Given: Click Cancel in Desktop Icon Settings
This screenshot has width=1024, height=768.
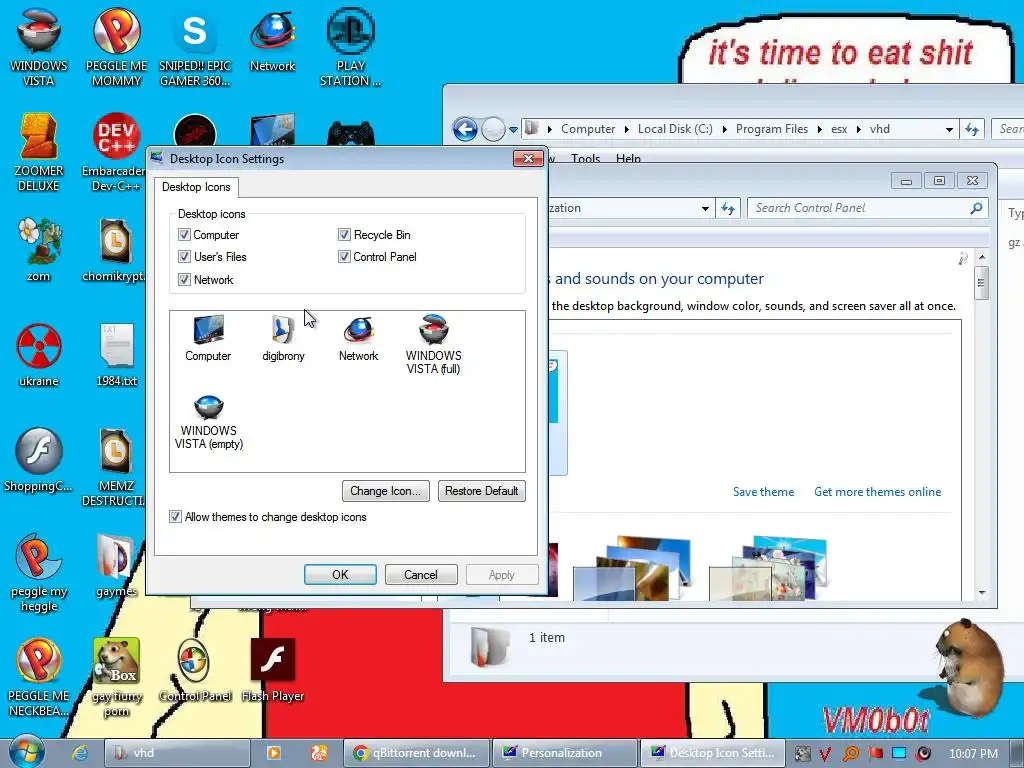Looking at the screenshot, I should coord(421,575).
